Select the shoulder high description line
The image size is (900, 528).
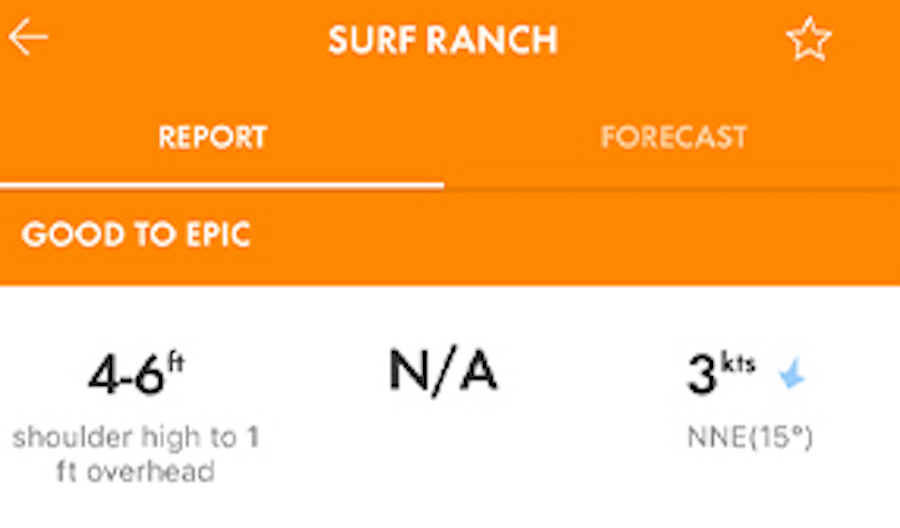(x=136, y=438)
